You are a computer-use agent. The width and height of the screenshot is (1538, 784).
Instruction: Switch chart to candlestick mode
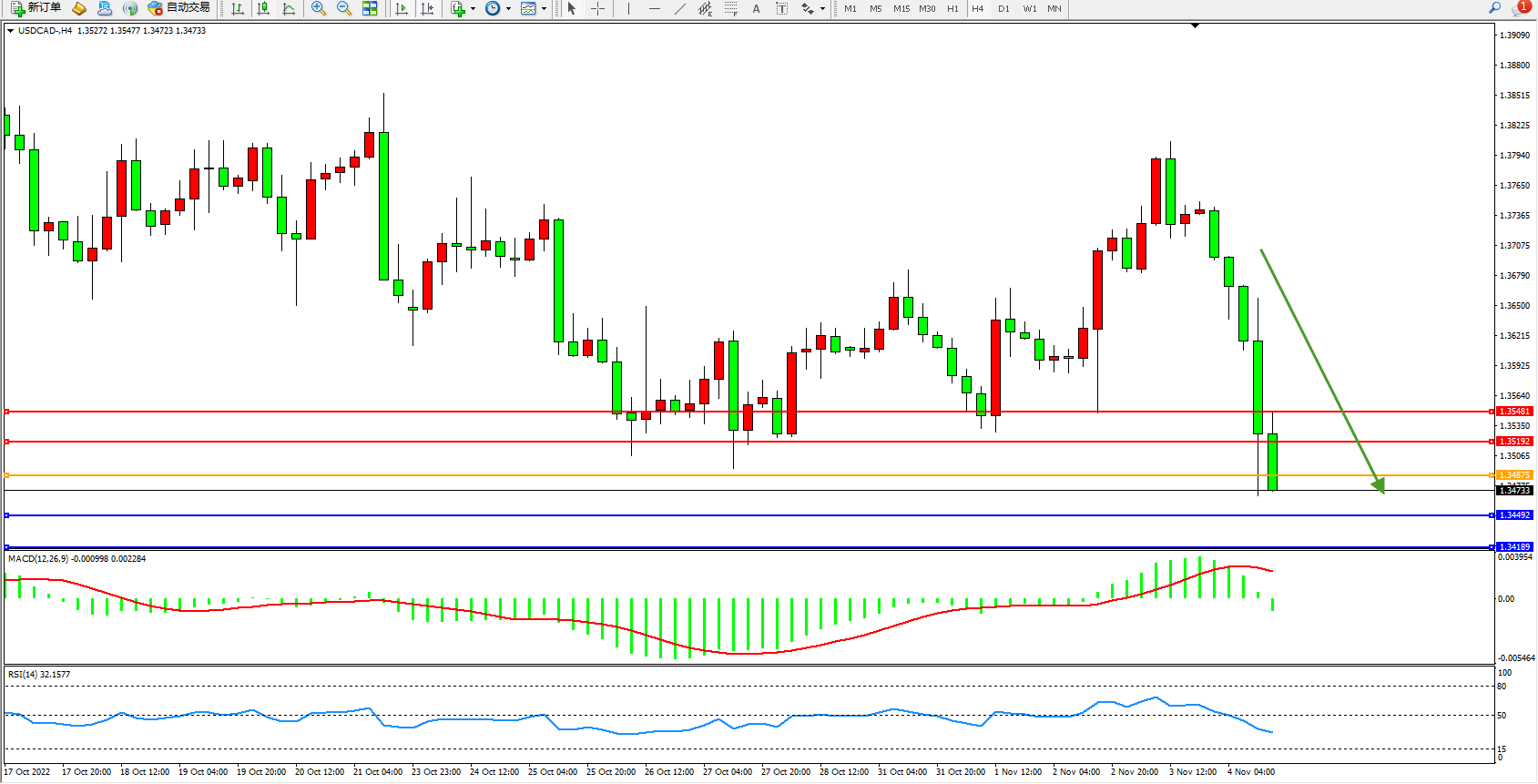click(x=263, y=8)
